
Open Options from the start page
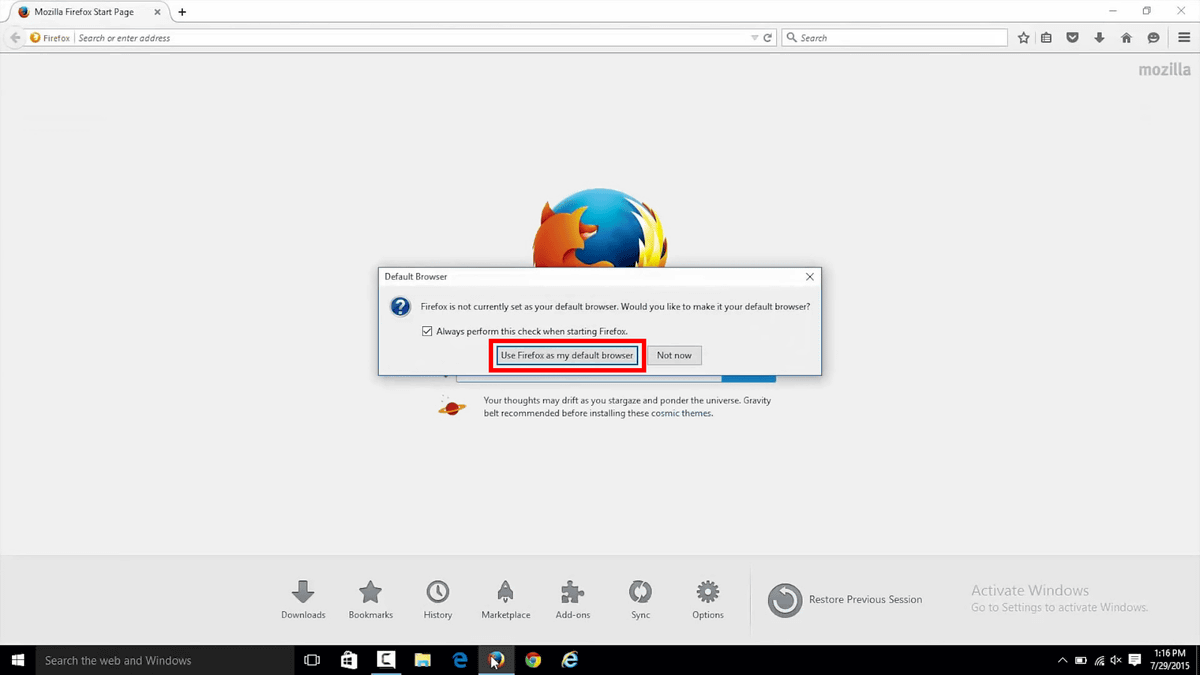[708, 600]
